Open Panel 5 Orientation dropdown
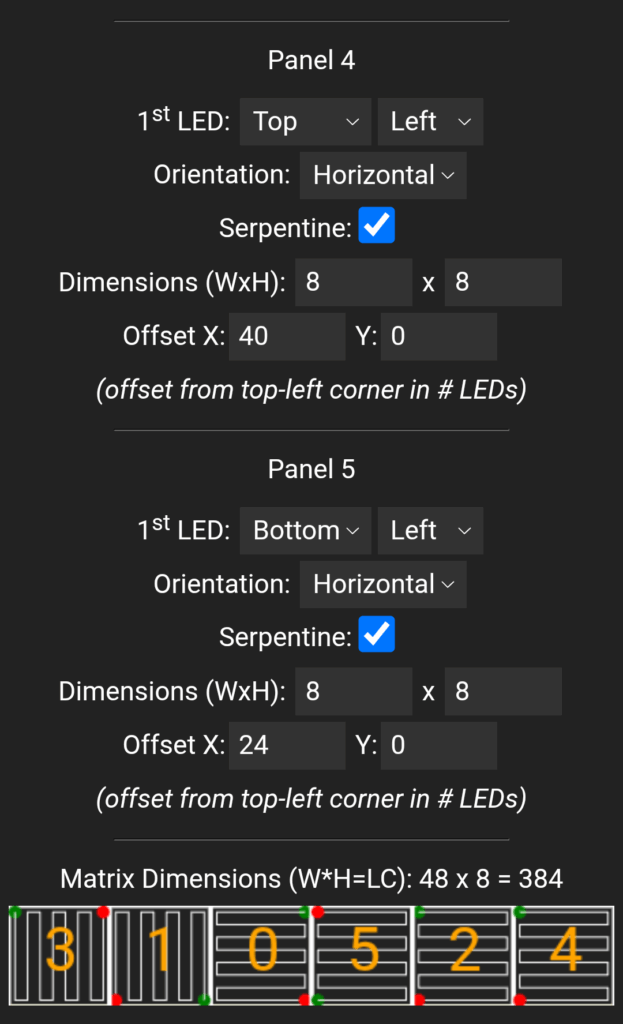Image resolution: width=623 pixels, height=1024 pixels. pos(383,584)
